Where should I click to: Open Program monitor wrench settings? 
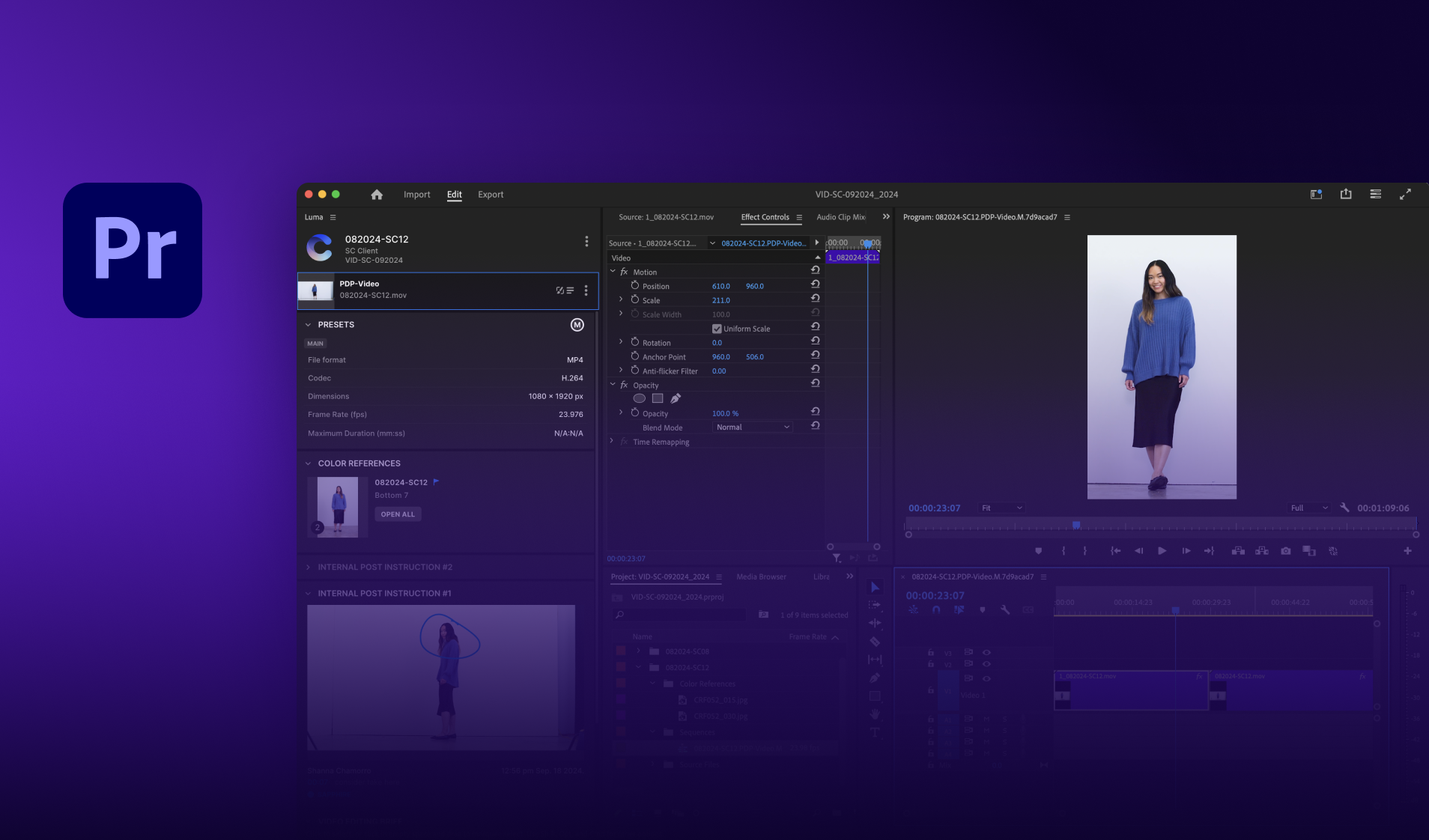1344,508
